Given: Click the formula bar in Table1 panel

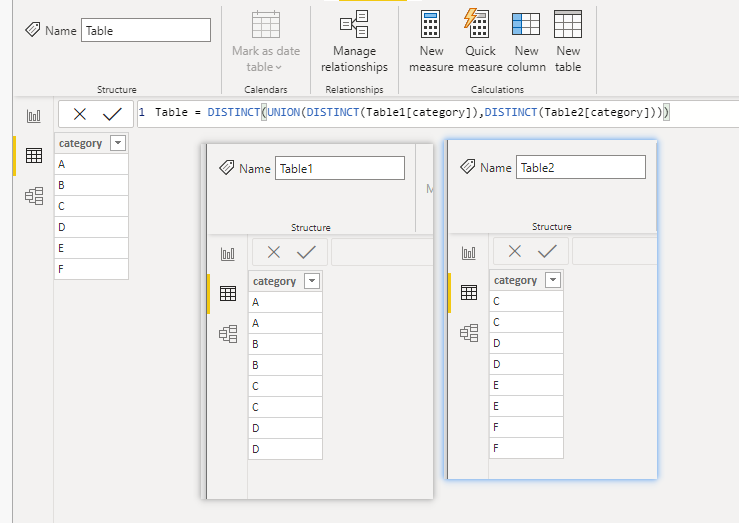Looking at the screenshot, I should pyautogui.click(x=382, y=252).
